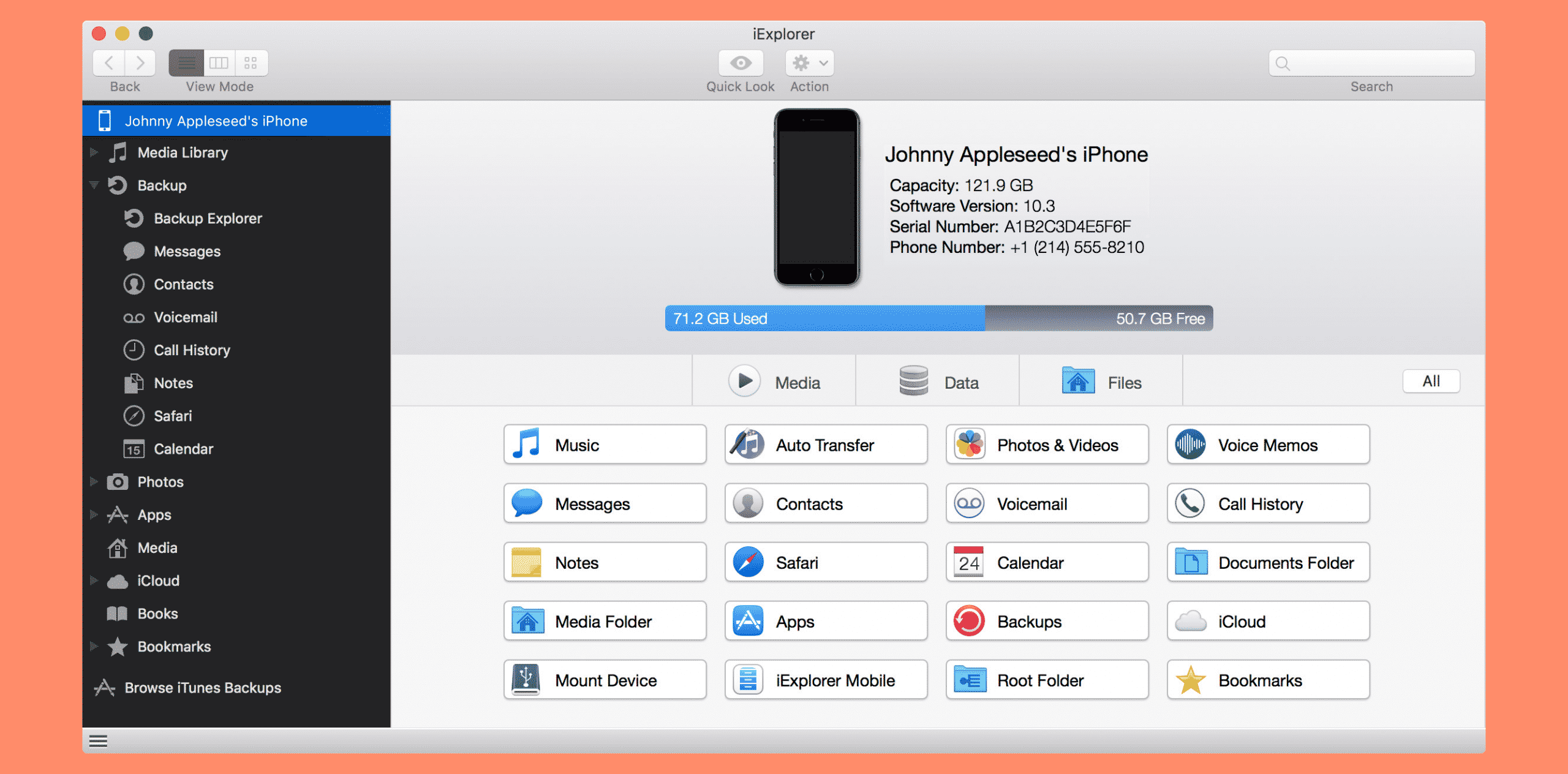The width and height of the screenshot is (1568, 774).
Task: Open Contacts tile in main grid
Action: click(x=826, y=503)
